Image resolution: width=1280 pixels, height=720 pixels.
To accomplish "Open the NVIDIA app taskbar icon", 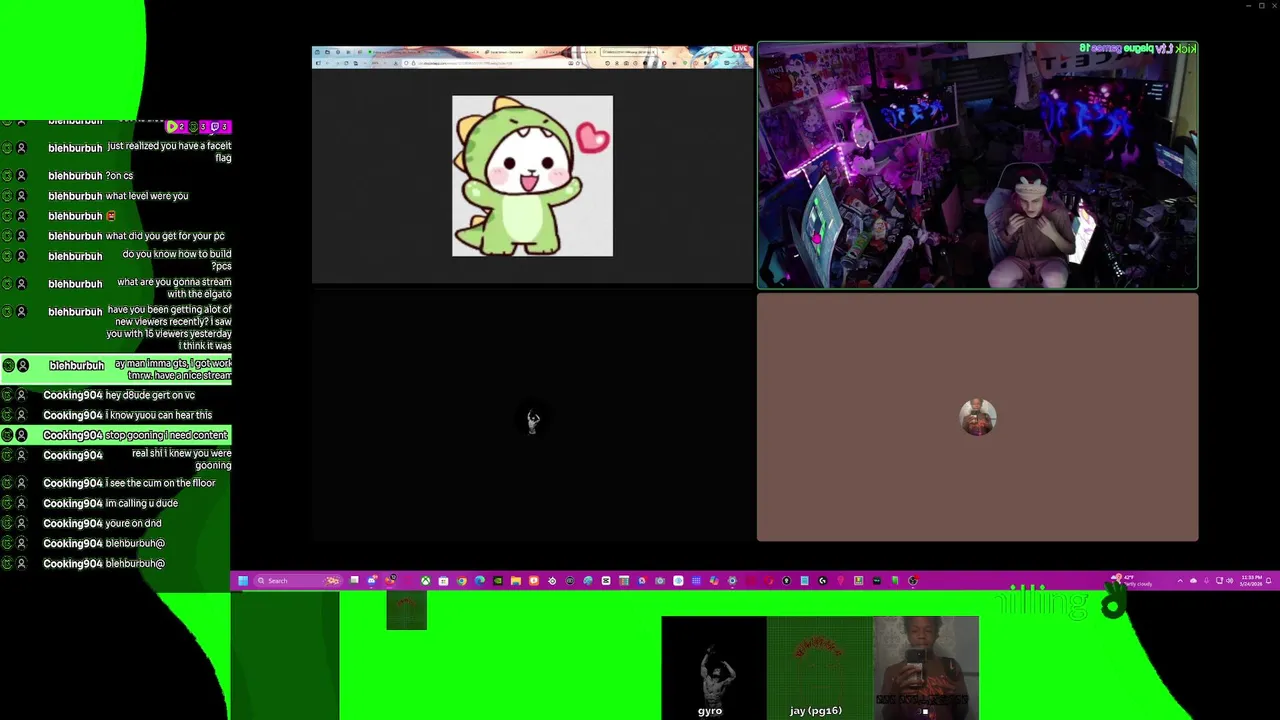I will point(498,580).
